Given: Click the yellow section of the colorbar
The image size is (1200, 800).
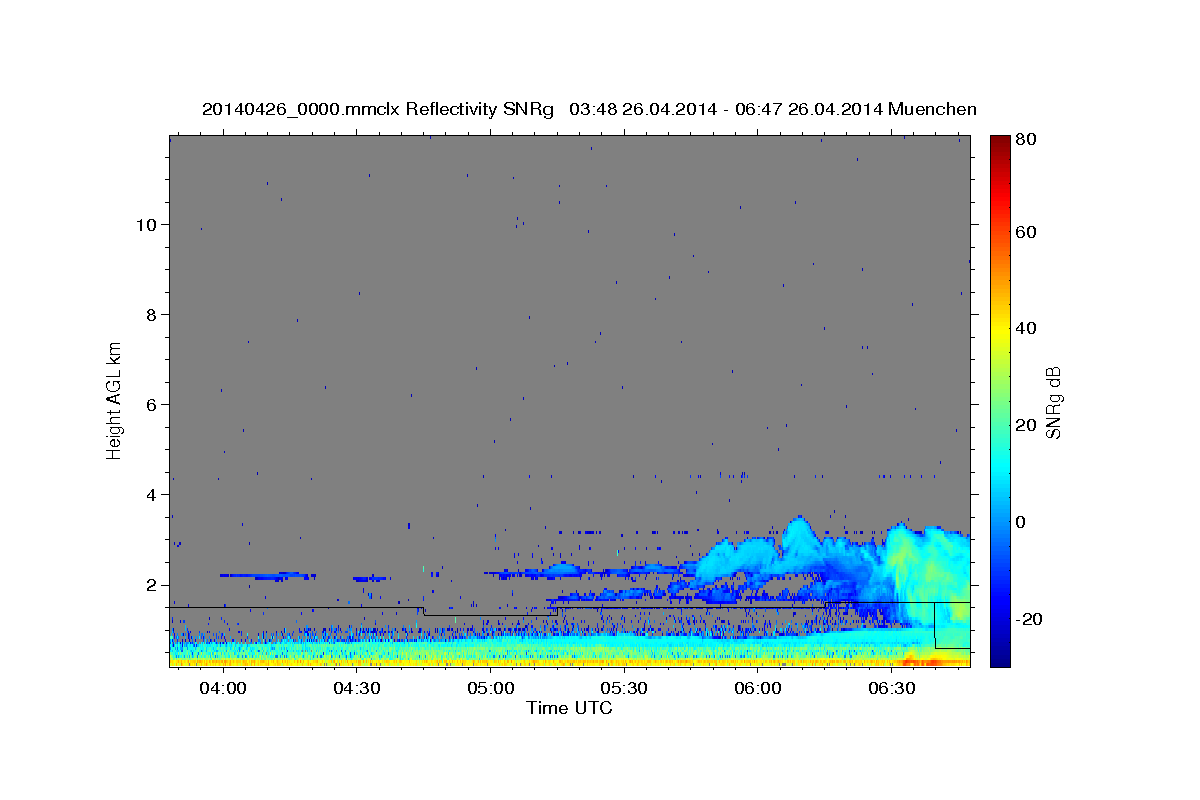Looking at the screenshot, I should click(x=1000, y=330).
